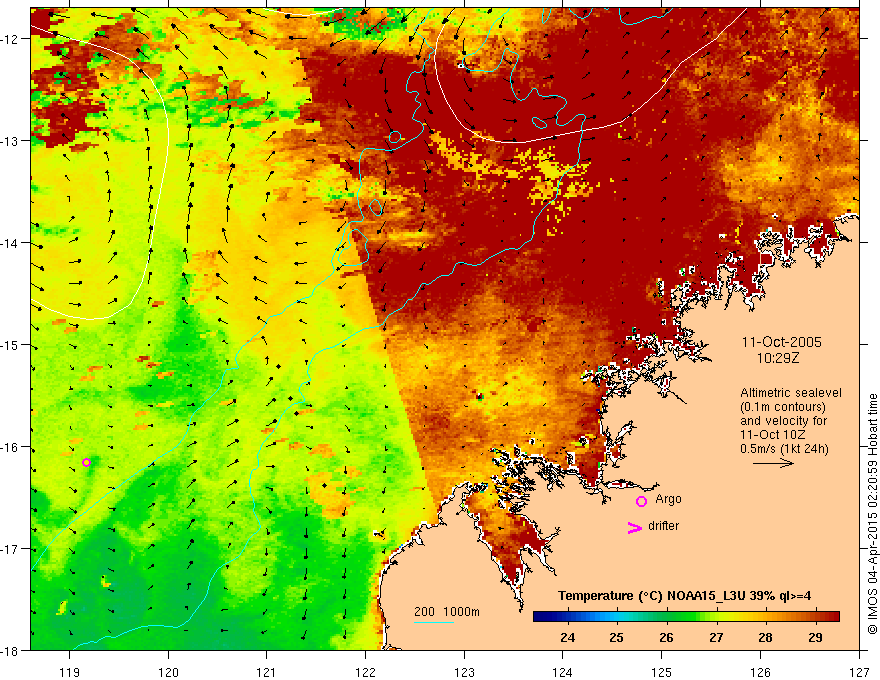
Task: Click the 26 label on the temperature scale
Action: [666, 637]
